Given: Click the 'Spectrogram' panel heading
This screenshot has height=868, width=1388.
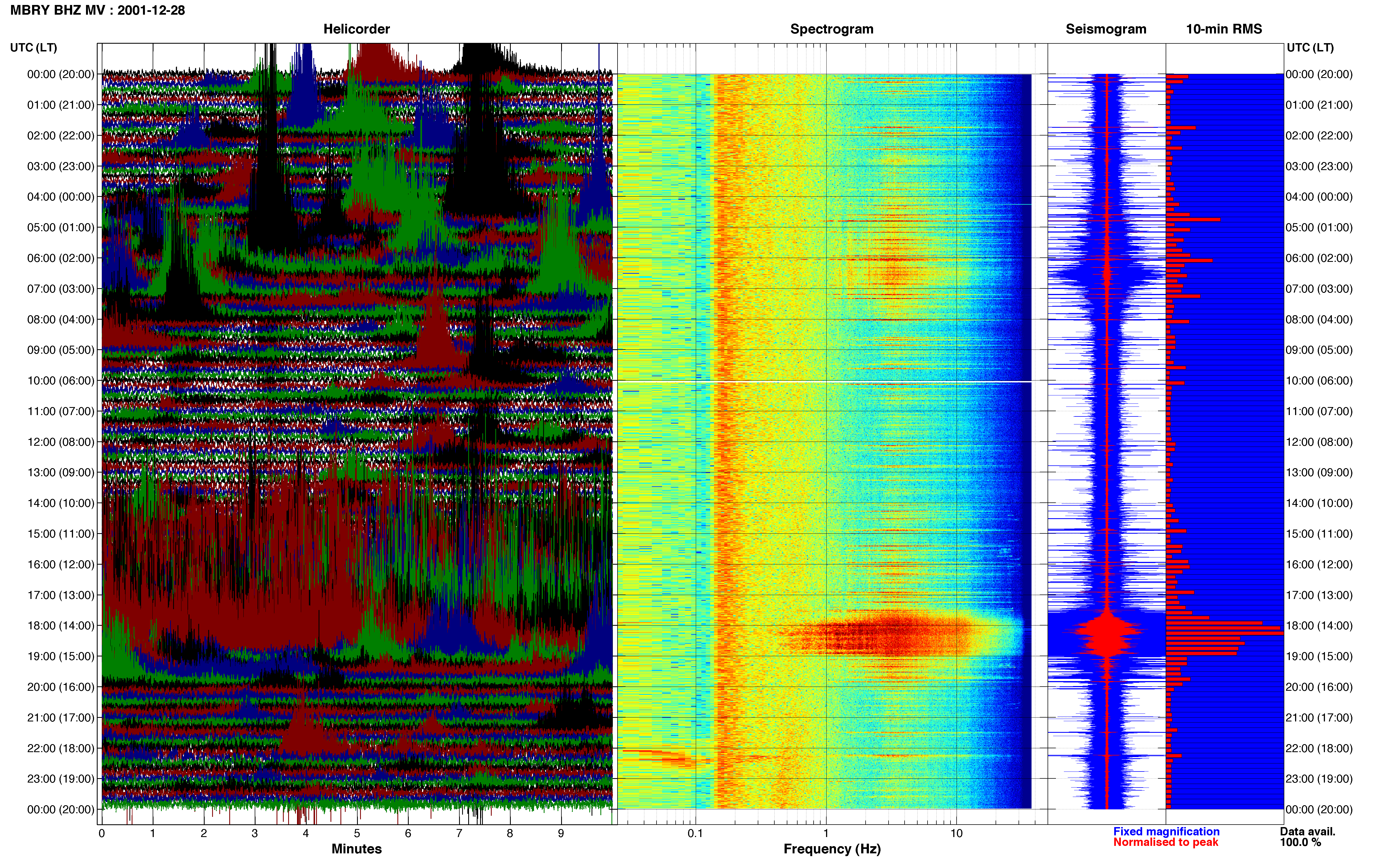Looking at the screenshot, I should click(832, 29).
